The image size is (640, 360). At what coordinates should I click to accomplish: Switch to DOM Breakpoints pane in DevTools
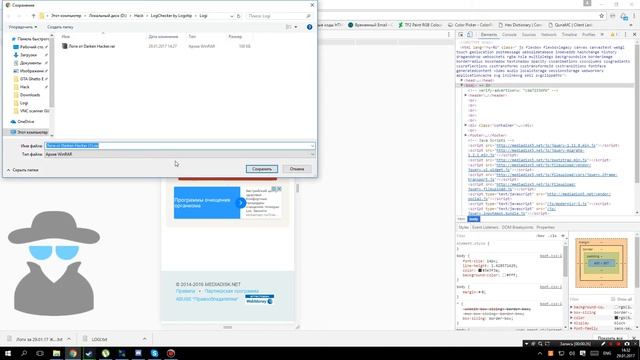coord(517,227)
